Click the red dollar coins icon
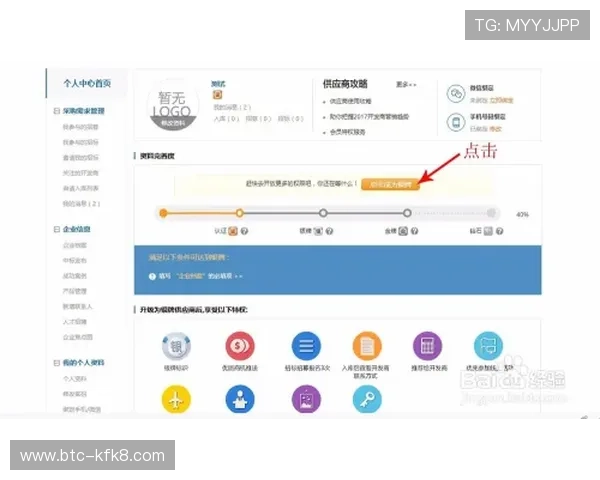600x480 pixels. tap(240, 346)
